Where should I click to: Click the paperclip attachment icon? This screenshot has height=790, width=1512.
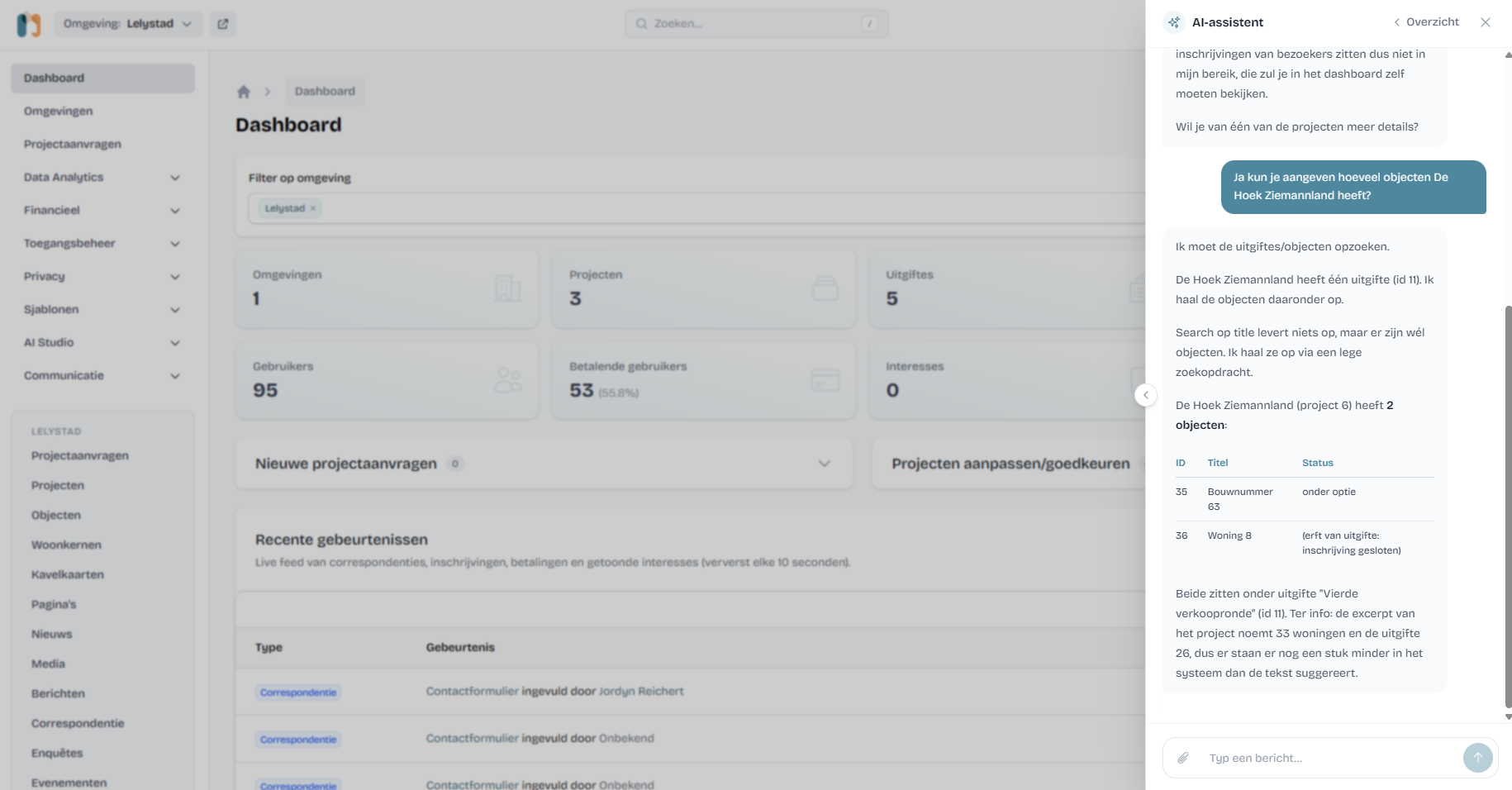coord(1183,758)
